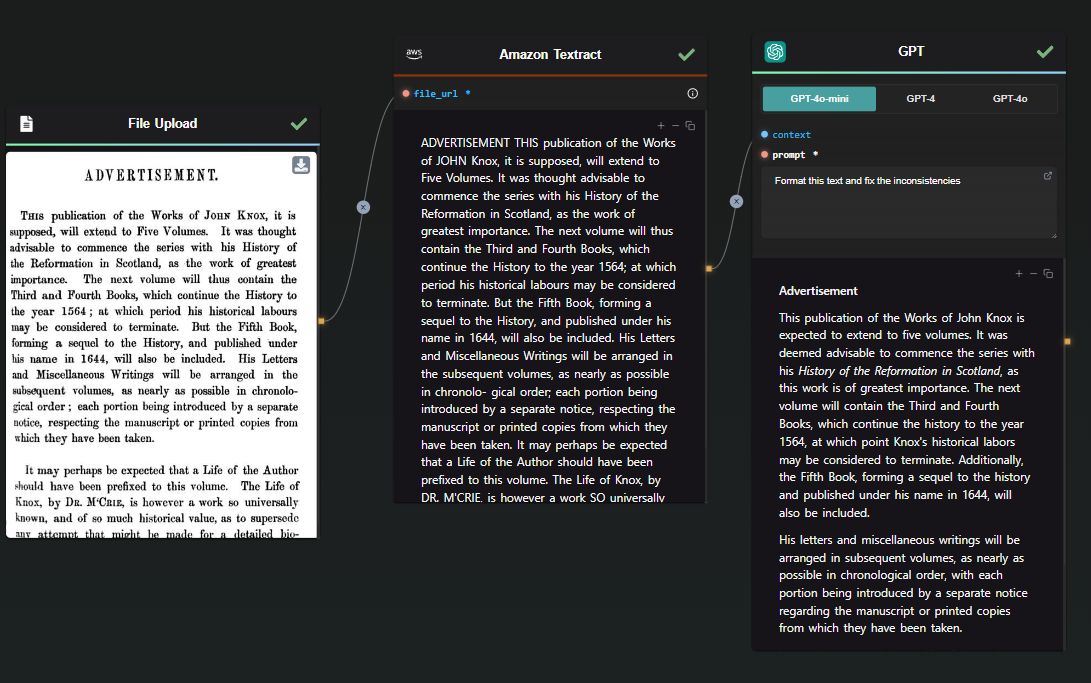Viewport: 1091px width, 683px height.
Task: Increase text size in Textract output
Action: click(x=660, y=126)
